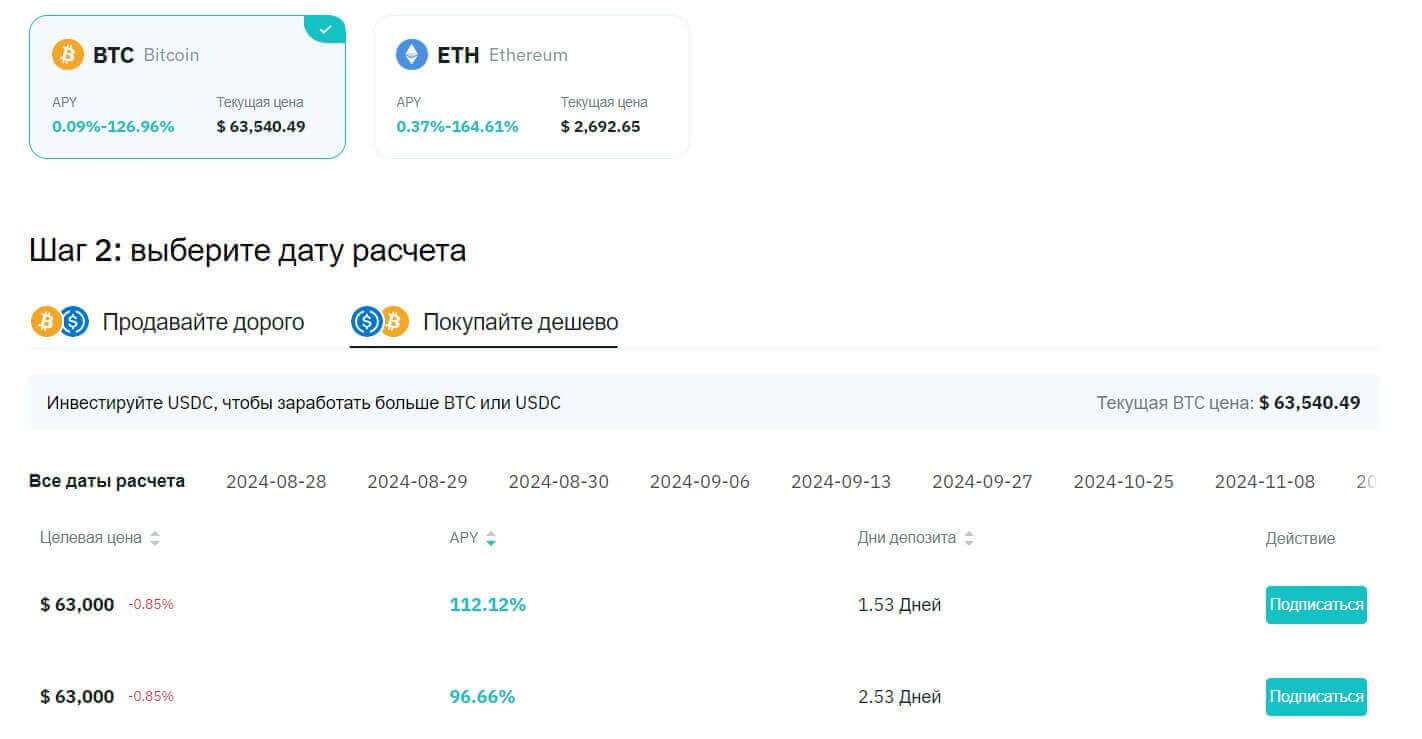1422x739 pixels.
Task: Sort the table by APY arrows icon
Action: tap(491, 539)
